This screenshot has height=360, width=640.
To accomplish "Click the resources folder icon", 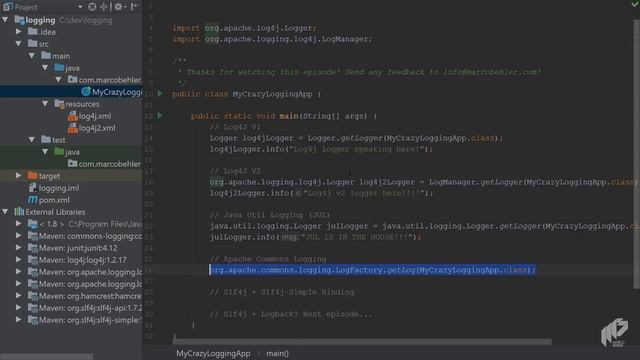I will click(59, 104).
